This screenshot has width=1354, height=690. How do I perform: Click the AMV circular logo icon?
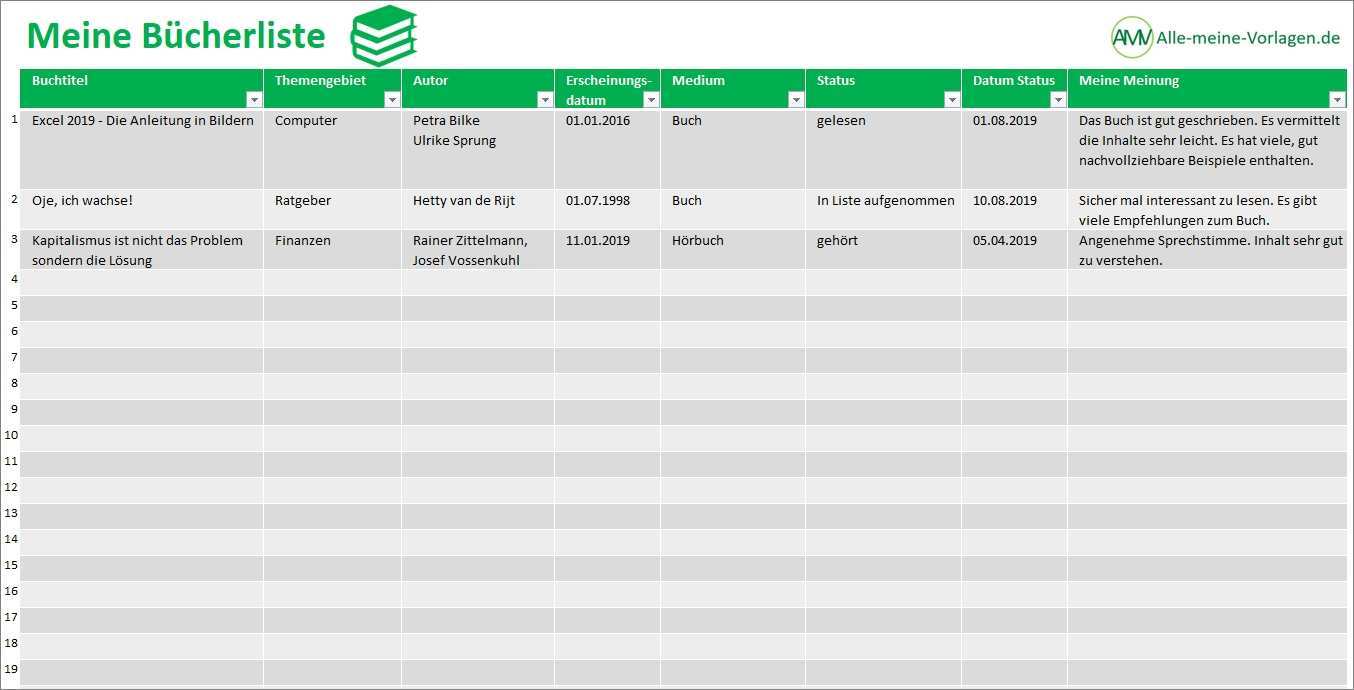pyautogui.click(x=1131, y=38)
